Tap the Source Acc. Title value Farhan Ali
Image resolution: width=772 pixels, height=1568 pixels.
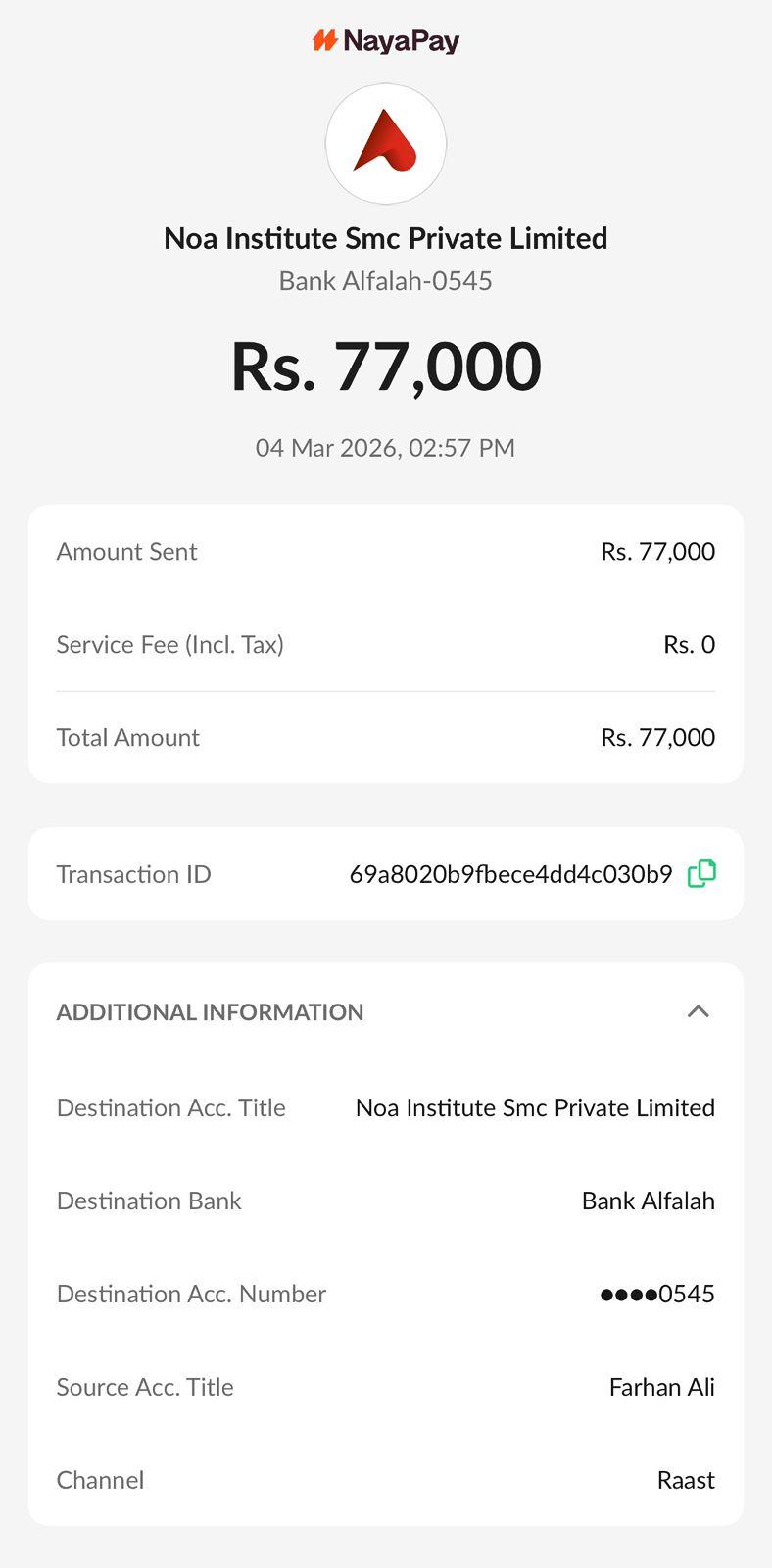pos(661,1387)
